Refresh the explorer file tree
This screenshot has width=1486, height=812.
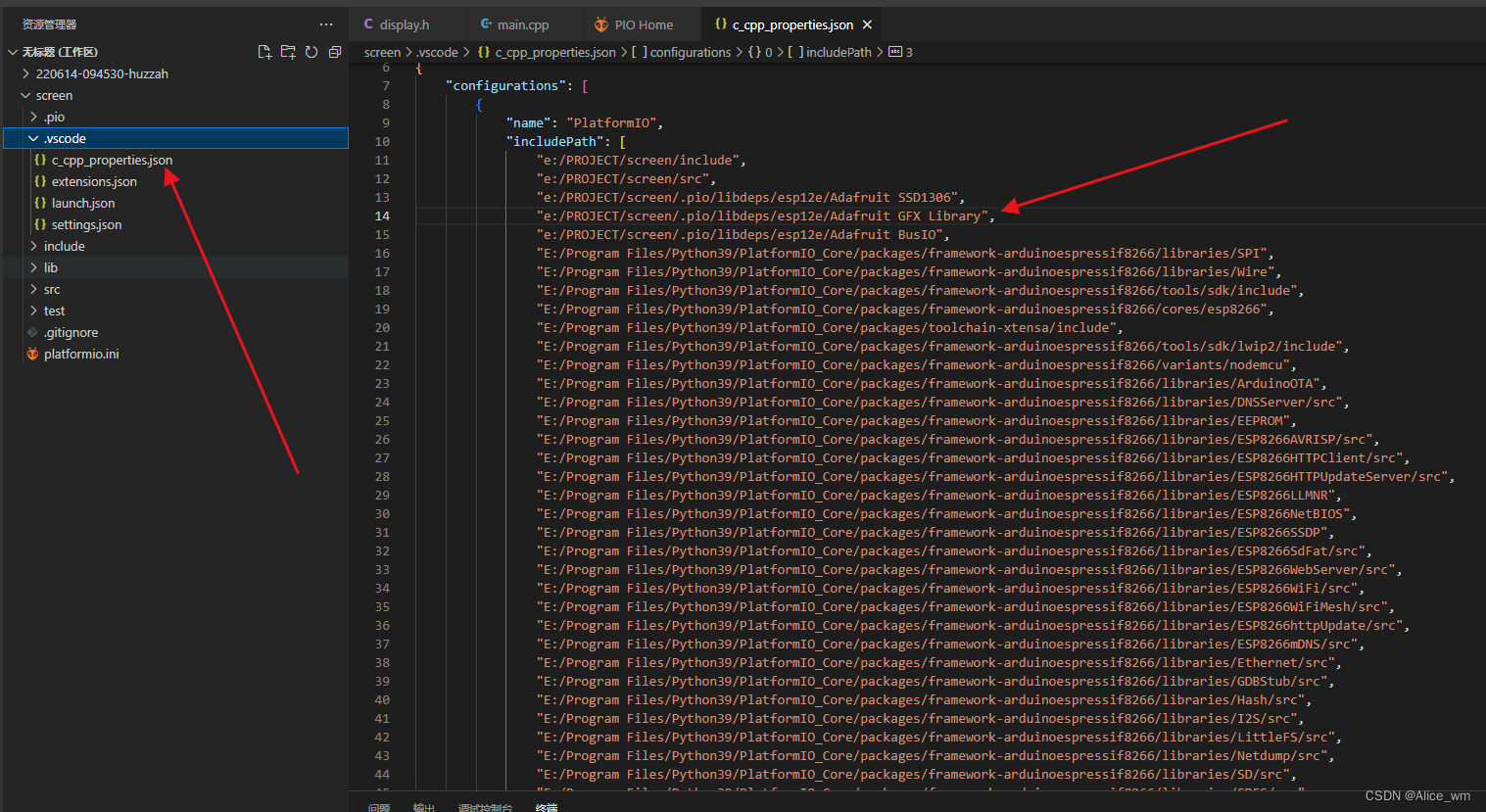coord(312,52)
